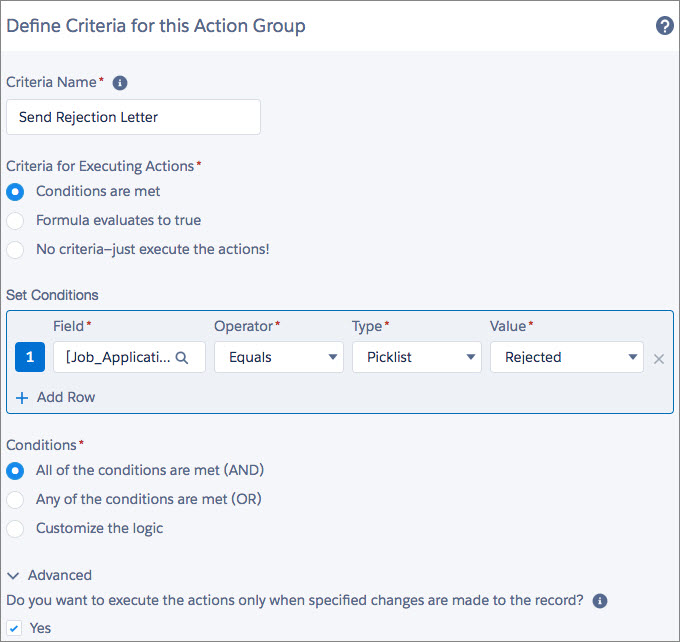
Task: Open the Type dropdown showing Picklist
Action: pyautogui.click(x=417, y=357)
